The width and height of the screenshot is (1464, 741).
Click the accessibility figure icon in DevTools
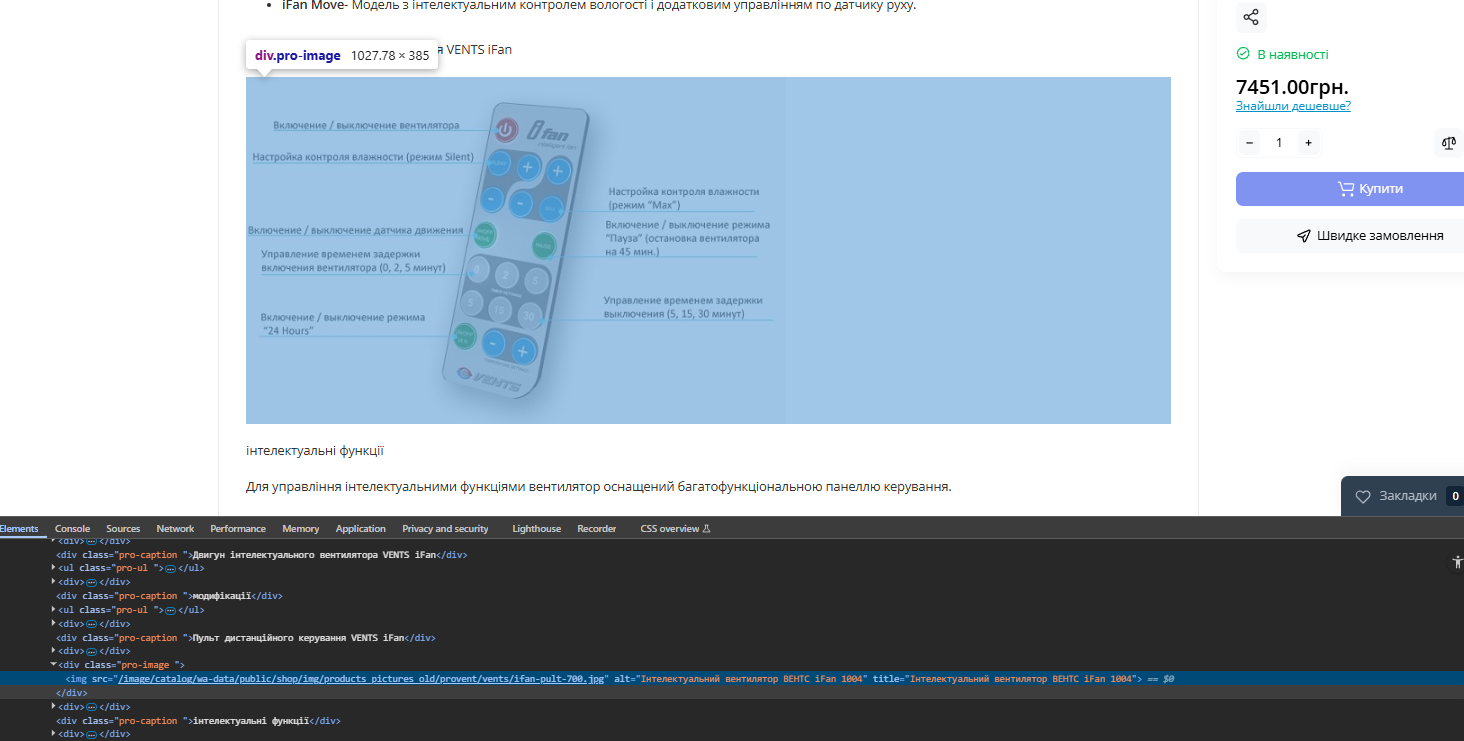pyautogui.click(x=1457, y=563)
